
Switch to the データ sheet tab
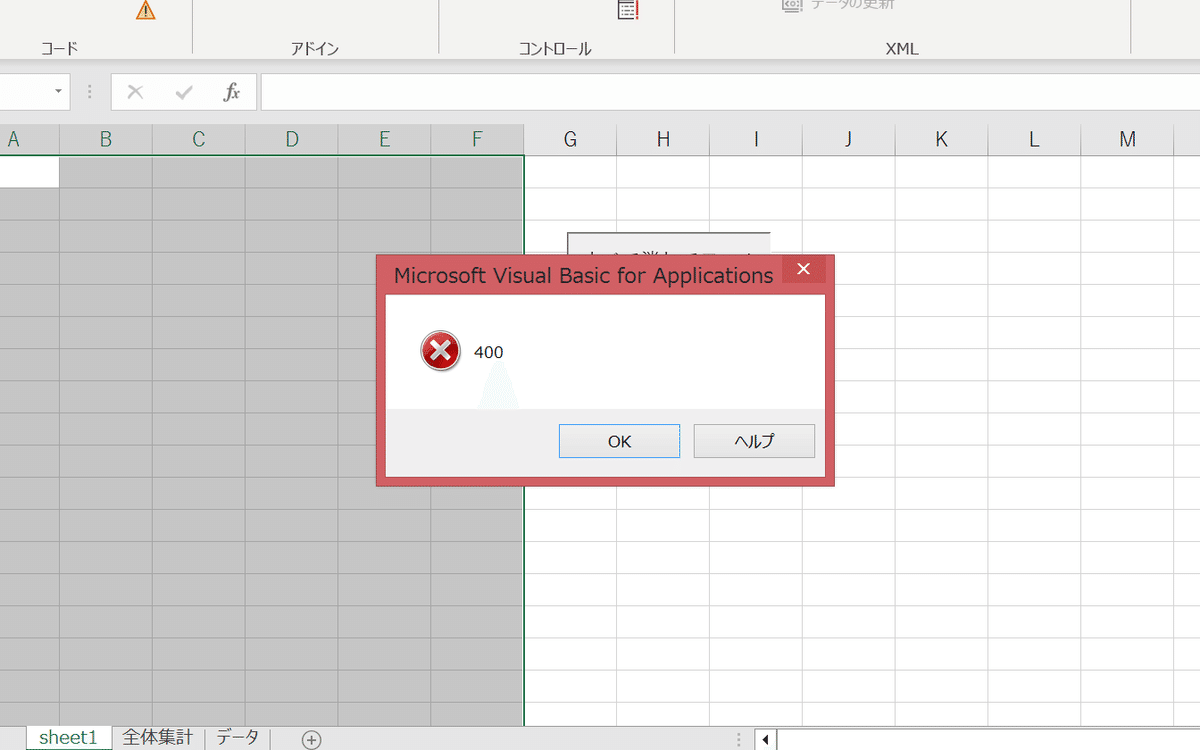(238, 738)
